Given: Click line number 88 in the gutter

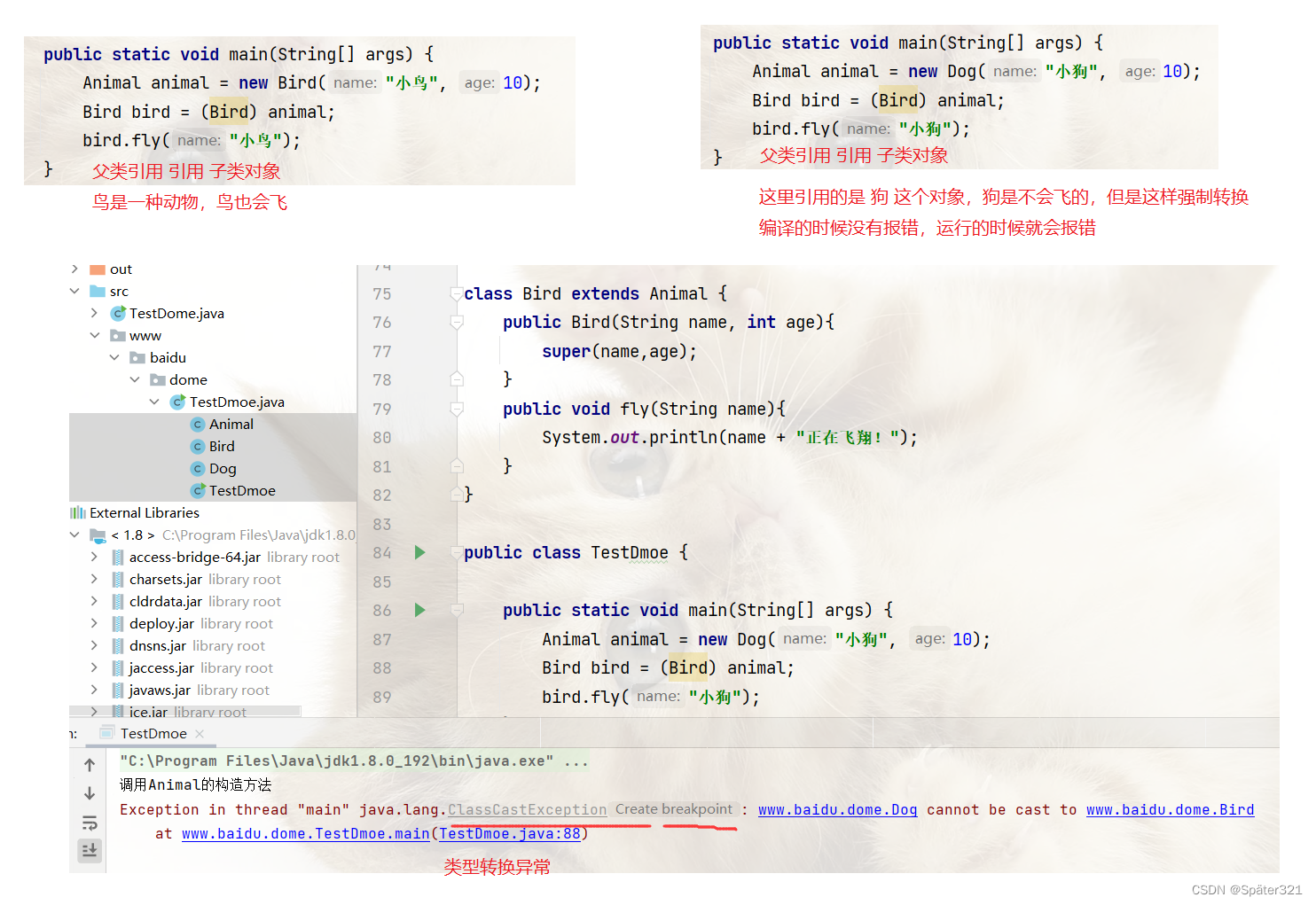Looking at the screenshot, I should (382, 668).
